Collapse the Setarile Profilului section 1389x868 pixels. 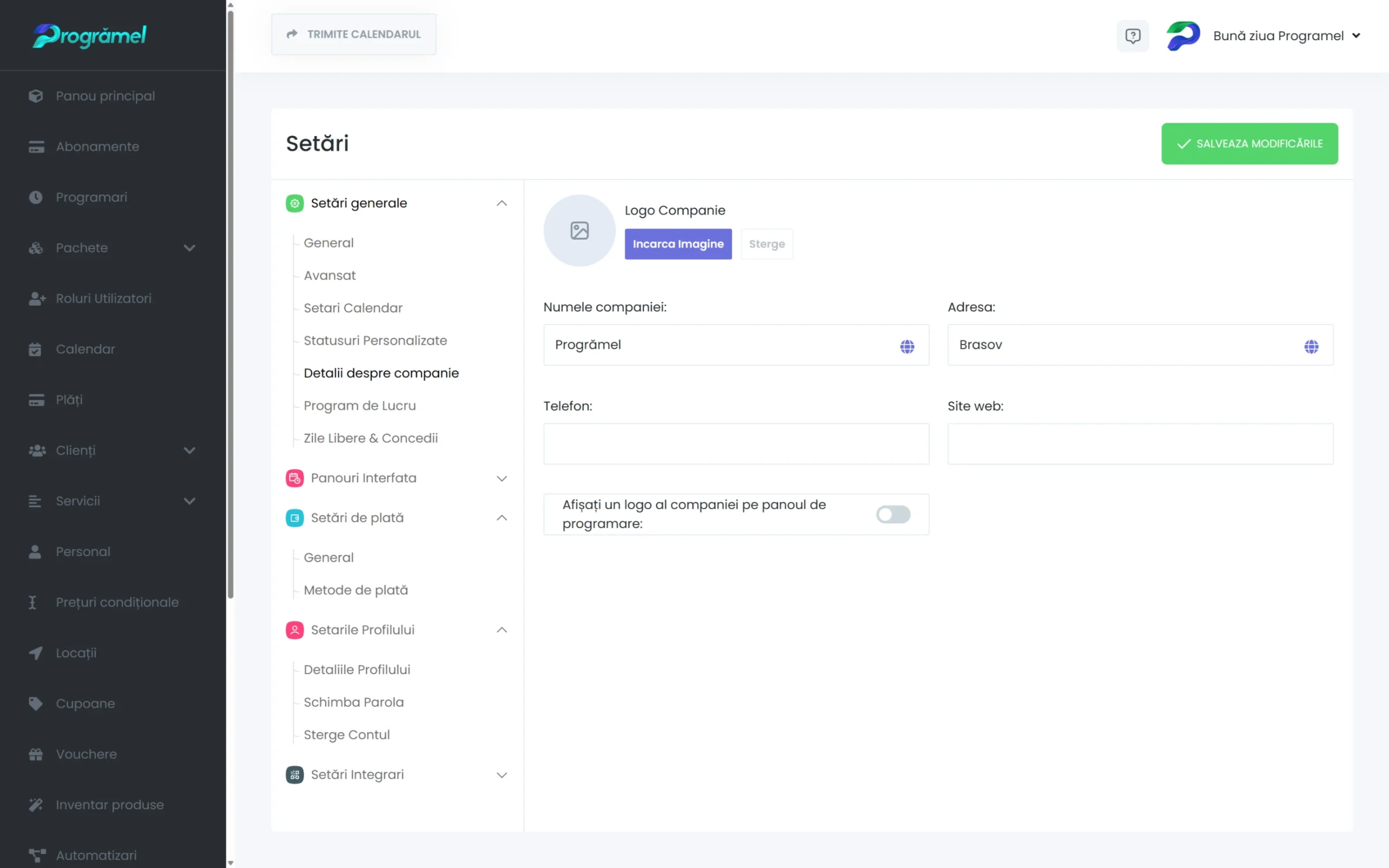point(501,630)
